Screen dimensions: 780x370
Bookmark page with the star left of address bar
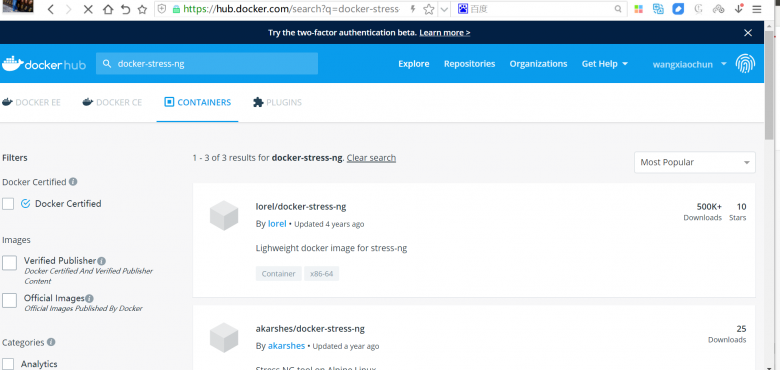[x=142, y=9]
